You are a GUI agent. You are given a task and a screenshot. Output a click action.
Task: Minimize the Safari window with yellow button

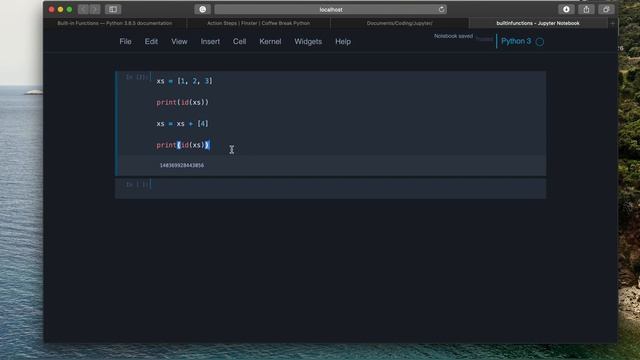pos(60,9)
